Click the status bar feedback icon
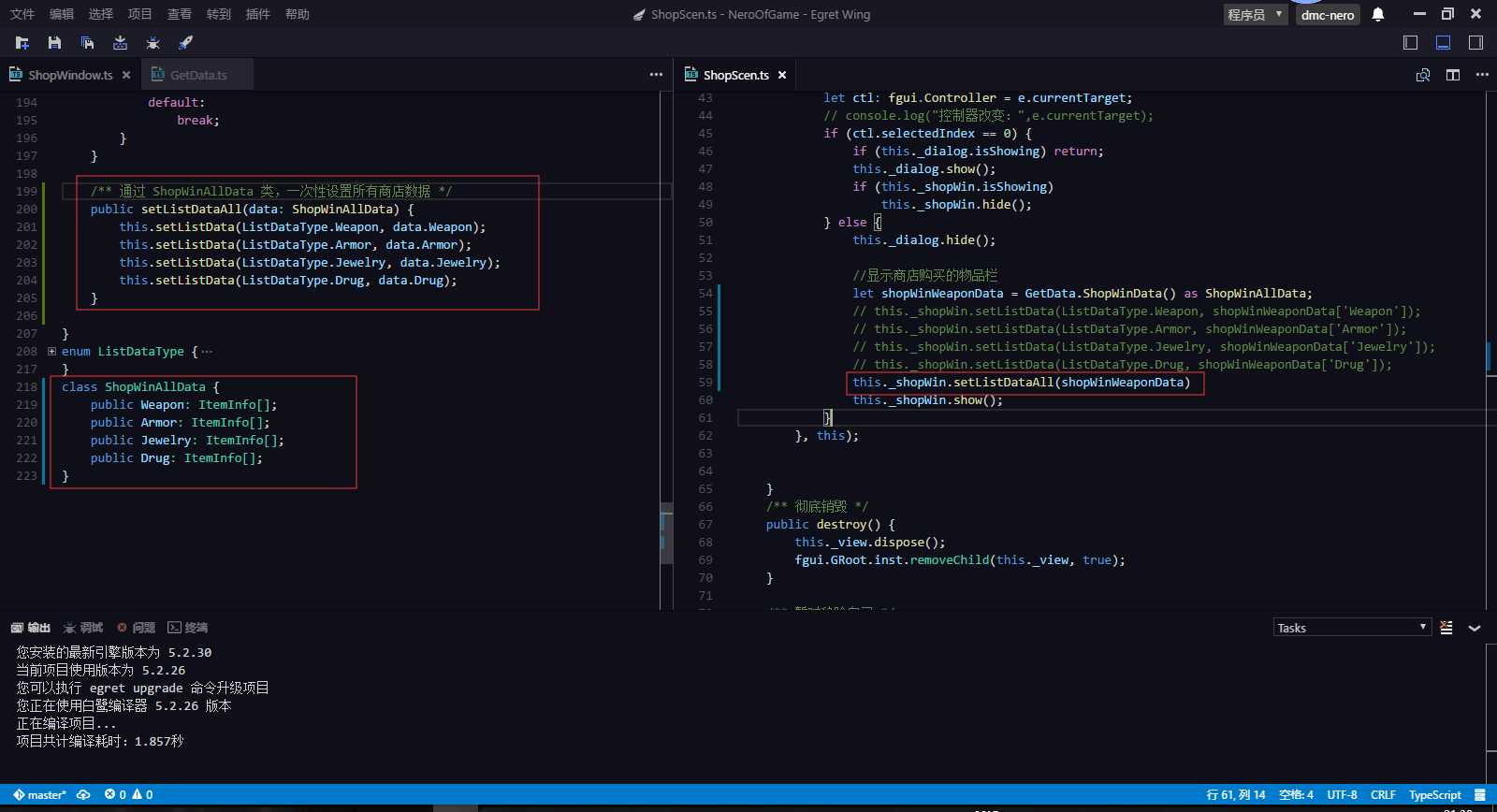Image resolution: width=1497 pixels, height=812 pixels. click(1479, 795)
